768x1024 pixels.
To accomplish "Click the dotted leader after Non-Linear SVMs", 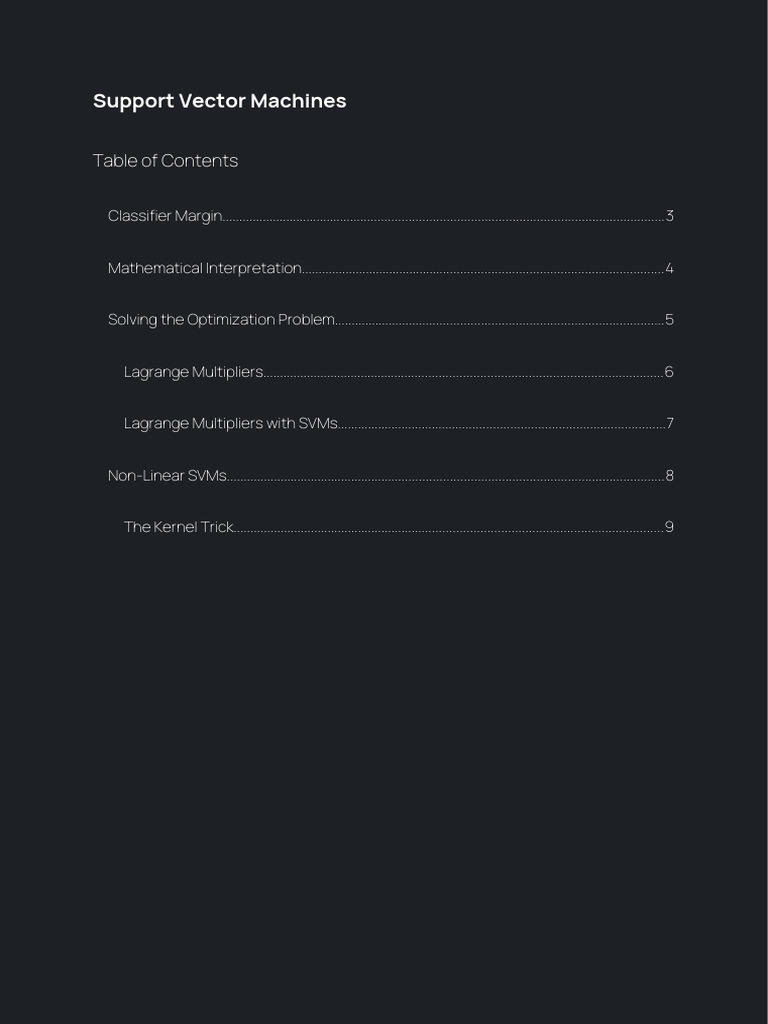I will click(445, 478).
